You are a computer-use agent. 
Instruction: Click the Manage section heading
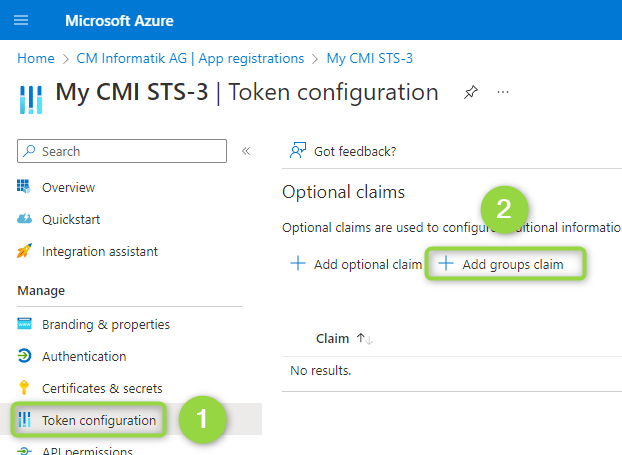[41, 290]
